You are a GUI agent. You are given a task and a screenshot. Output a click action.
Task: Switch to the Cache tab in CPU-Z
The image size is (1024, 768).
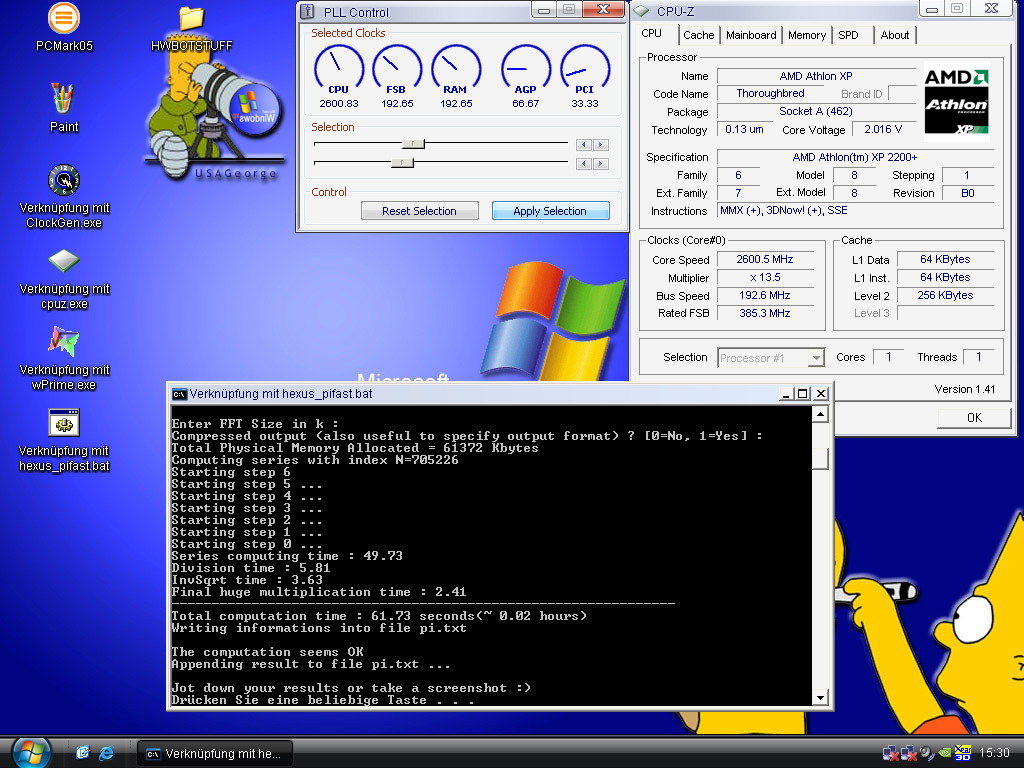pos(698,35)
